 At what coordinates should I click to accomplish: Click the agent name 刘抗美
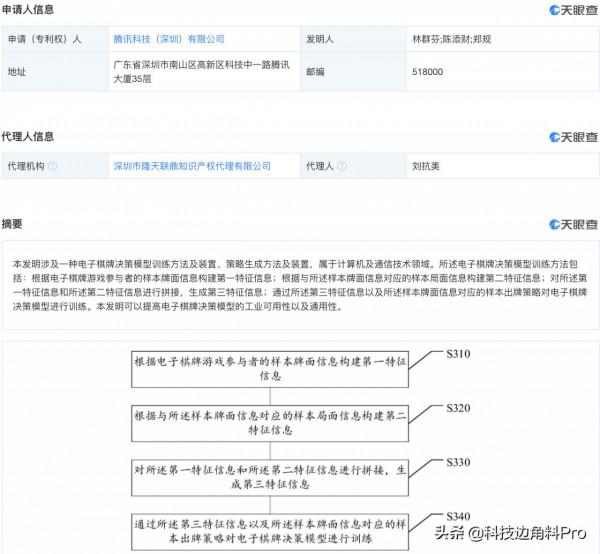(x=426, y=166)
